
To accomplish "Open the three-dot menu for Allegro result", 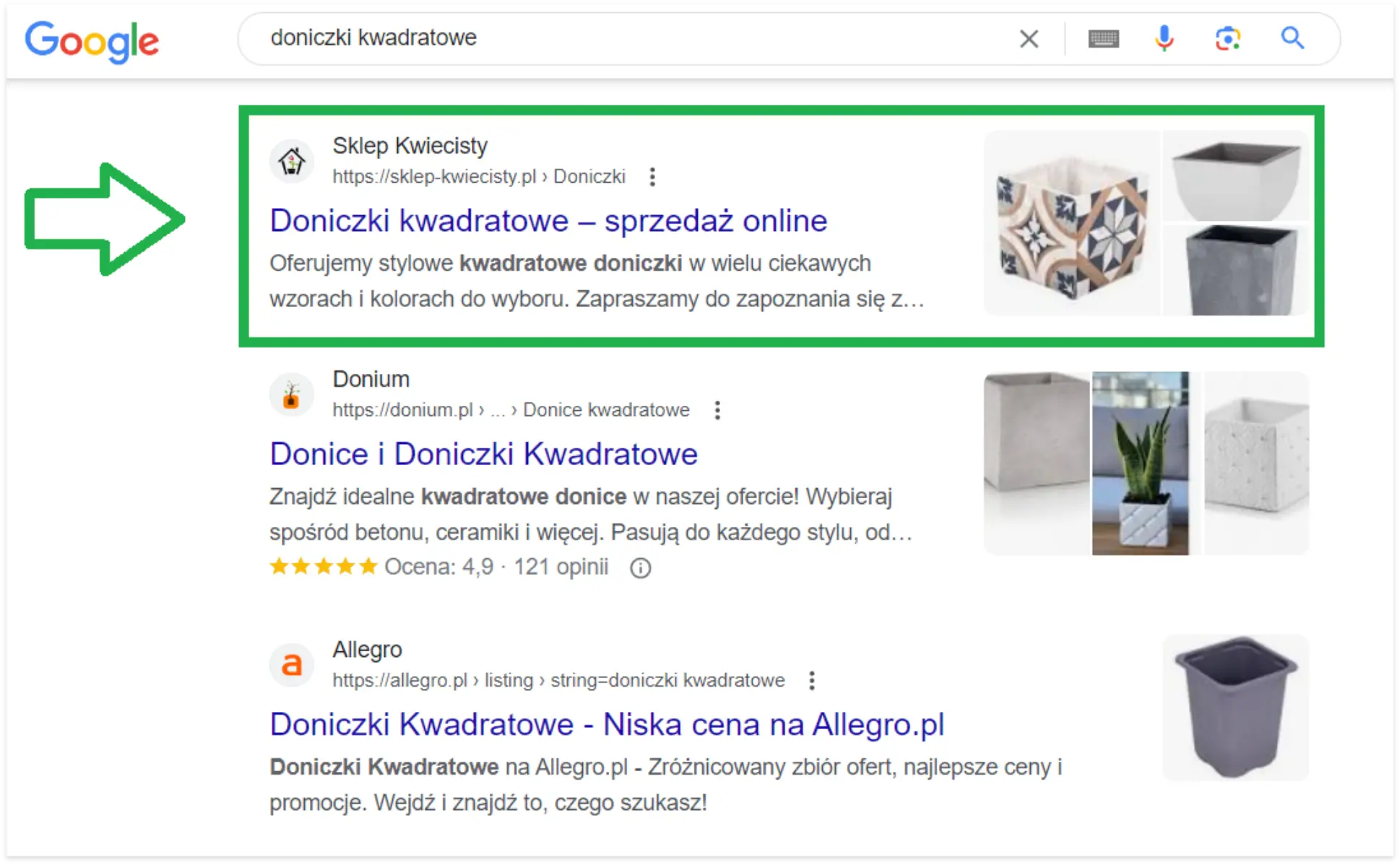I will 812,681.
